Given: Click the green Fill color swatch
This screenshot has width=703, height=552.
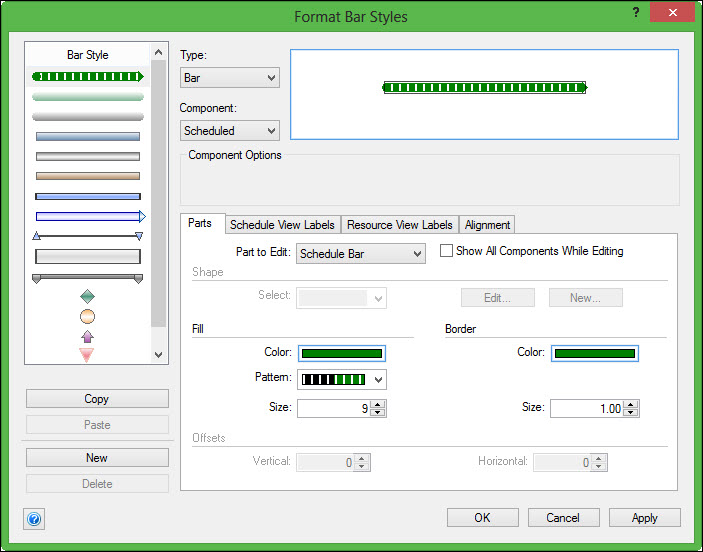Looking at the screenshot, I should (341, 353).
